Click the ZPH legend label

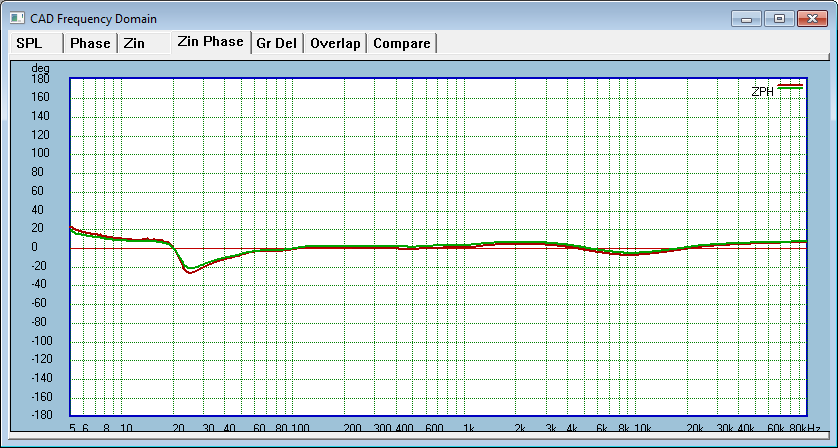pos(762,91)
